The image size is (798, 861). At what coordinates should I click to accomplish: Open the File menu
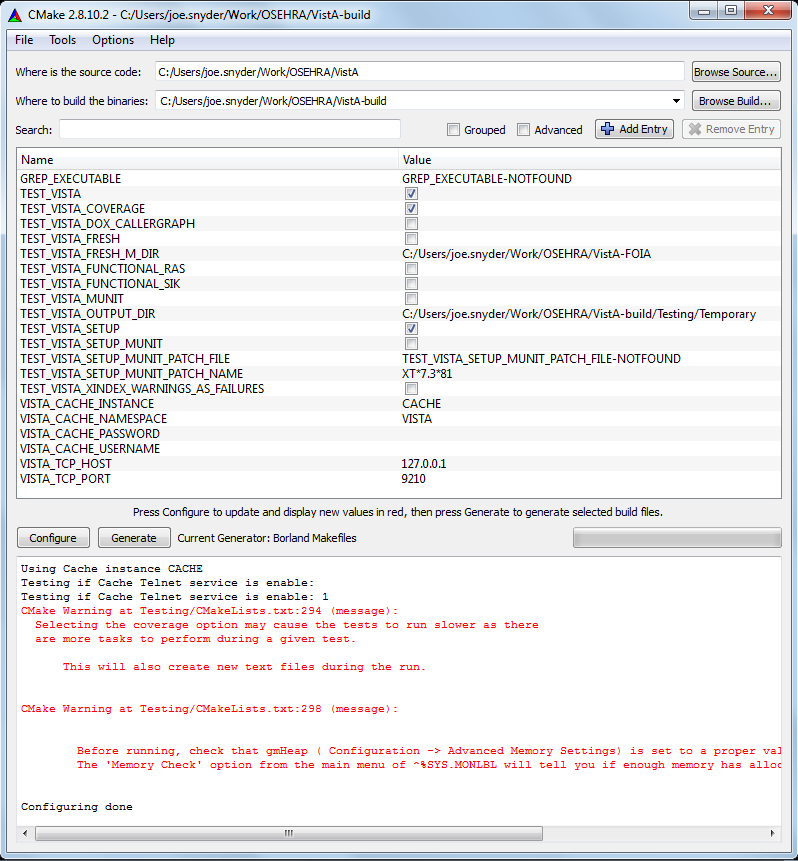(x=24, y=40)
